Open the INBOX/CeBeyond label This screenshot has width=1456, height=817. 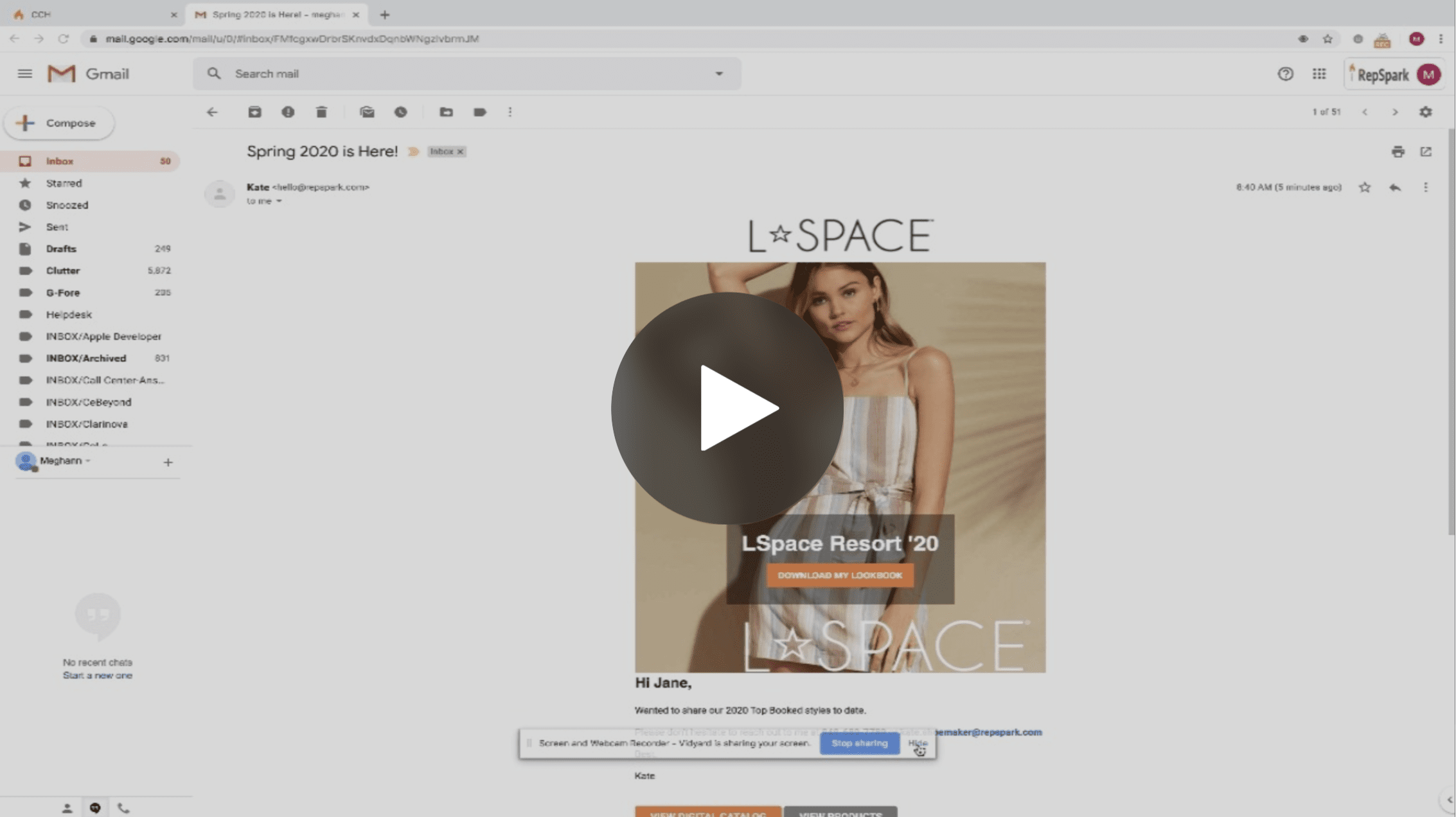90,402
